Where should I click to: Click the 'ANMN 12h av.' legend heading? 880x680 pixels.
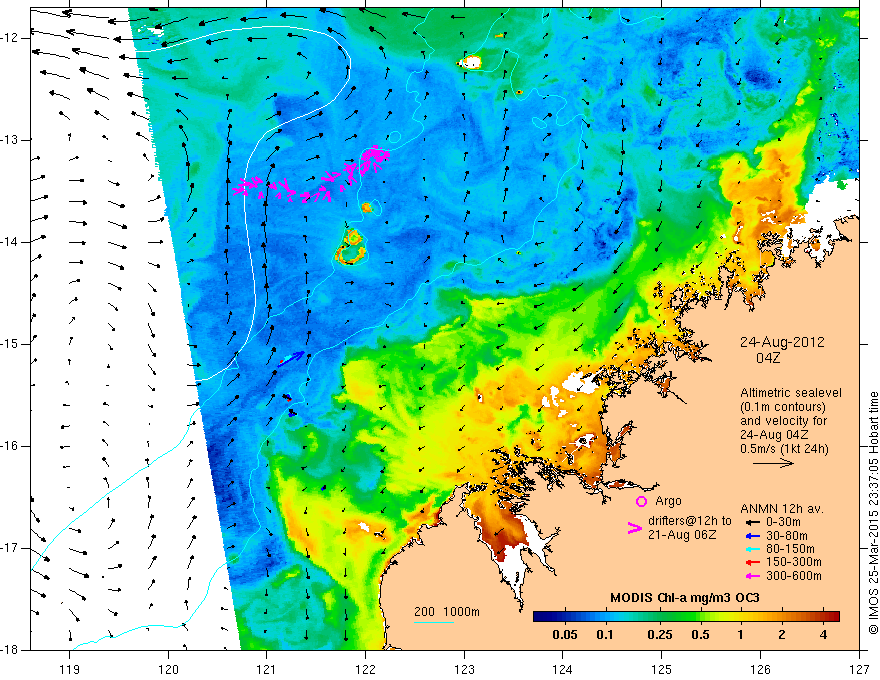(x=782, y=509)
